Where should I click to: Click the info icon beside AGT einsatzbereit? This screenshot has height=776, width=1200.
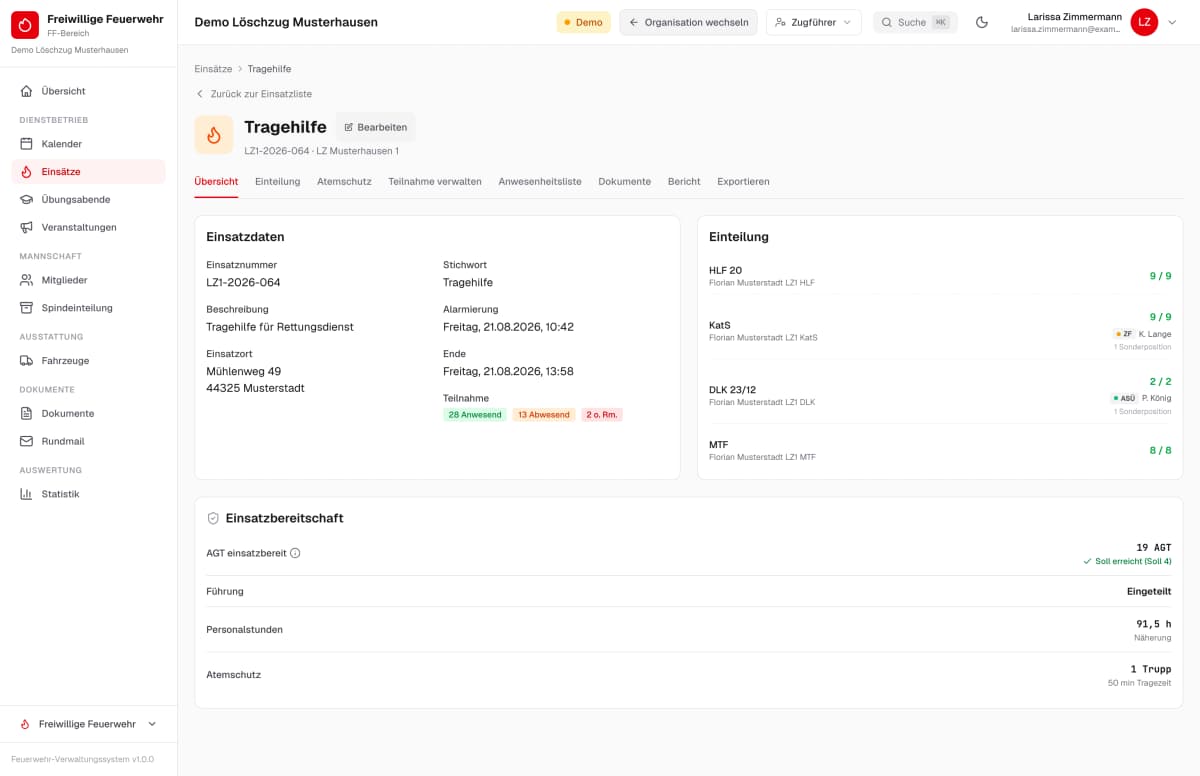[295, 553]
